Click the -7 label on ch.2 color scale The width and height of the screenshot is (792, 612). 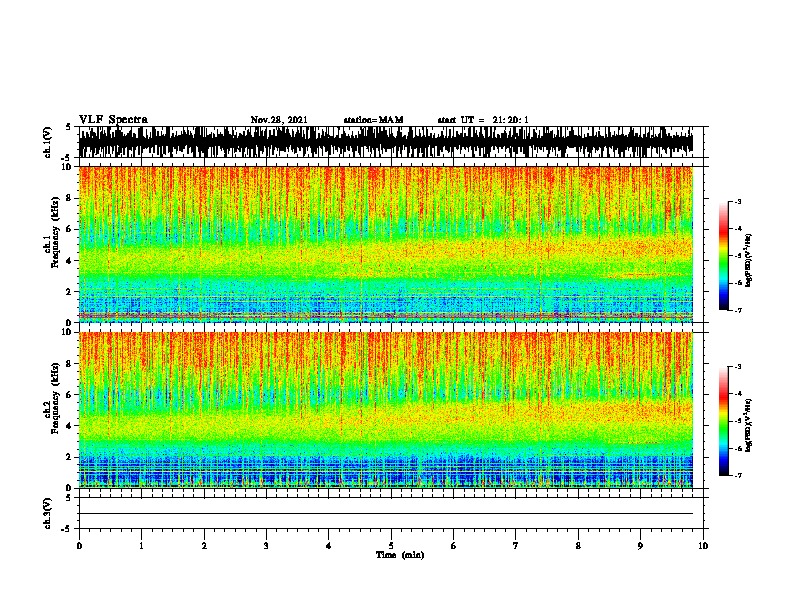(737, 475)
